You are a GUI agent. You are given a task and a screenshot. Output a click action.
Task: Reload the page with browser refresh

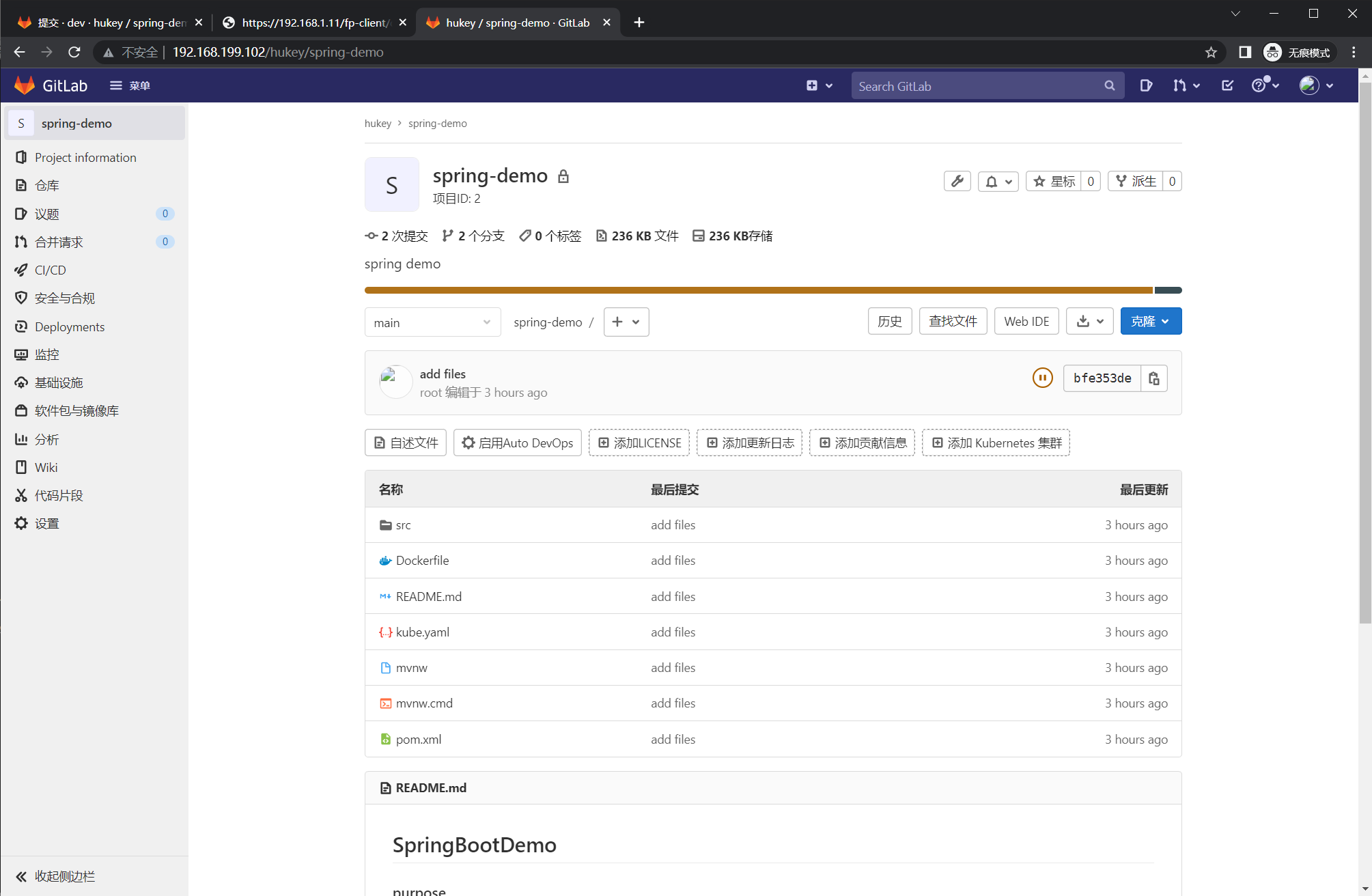tap(74, 52)
